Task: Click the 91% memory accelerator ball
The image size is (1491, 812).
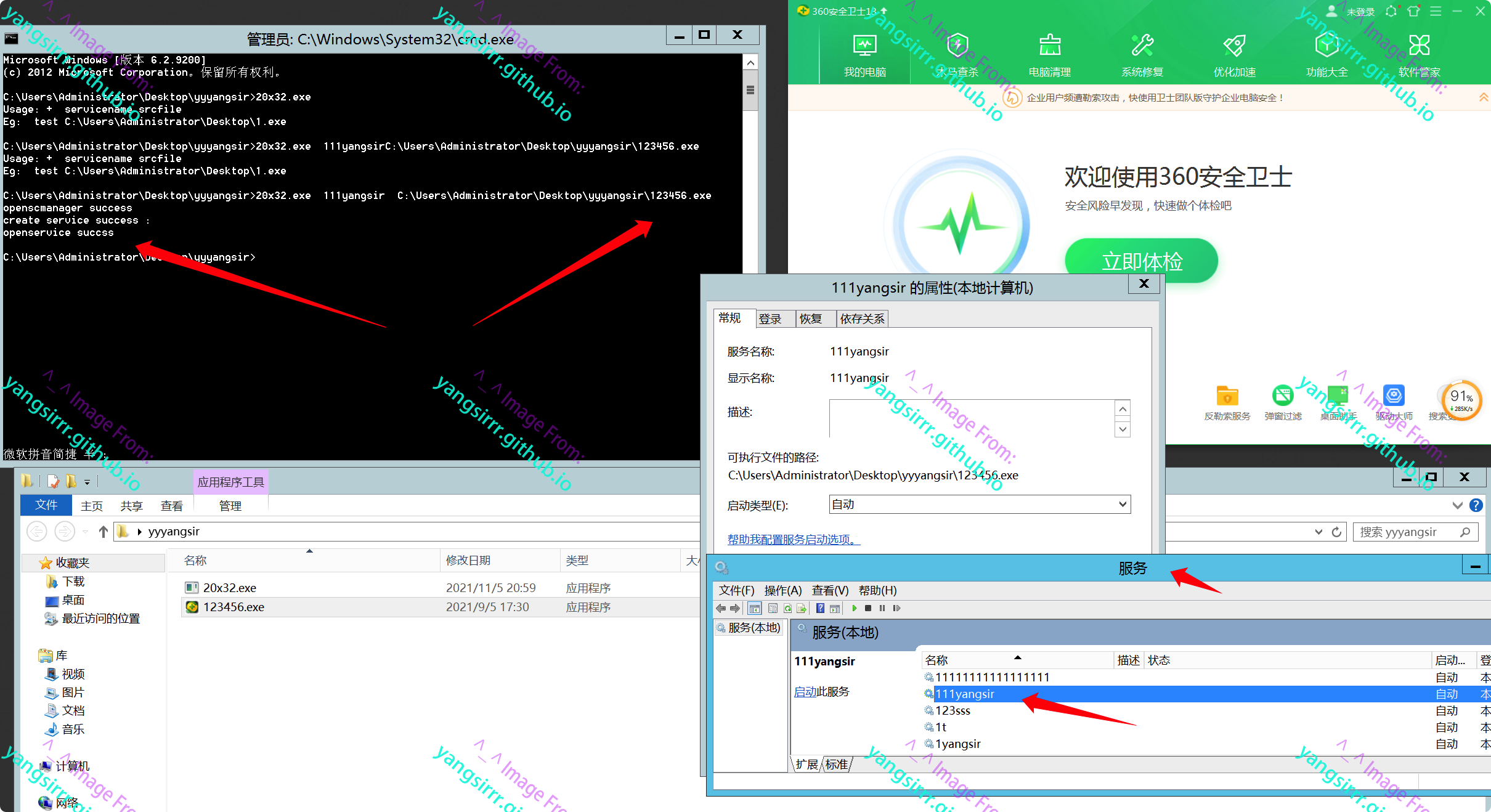Action: tap(1461, 400)
